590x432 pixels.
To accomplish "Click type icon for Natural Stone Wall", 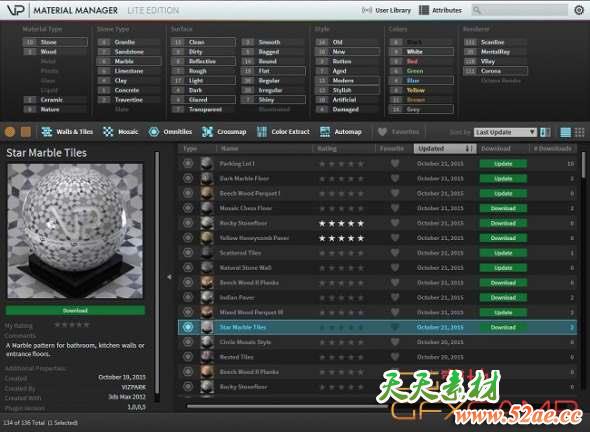I will click(188, 268).
